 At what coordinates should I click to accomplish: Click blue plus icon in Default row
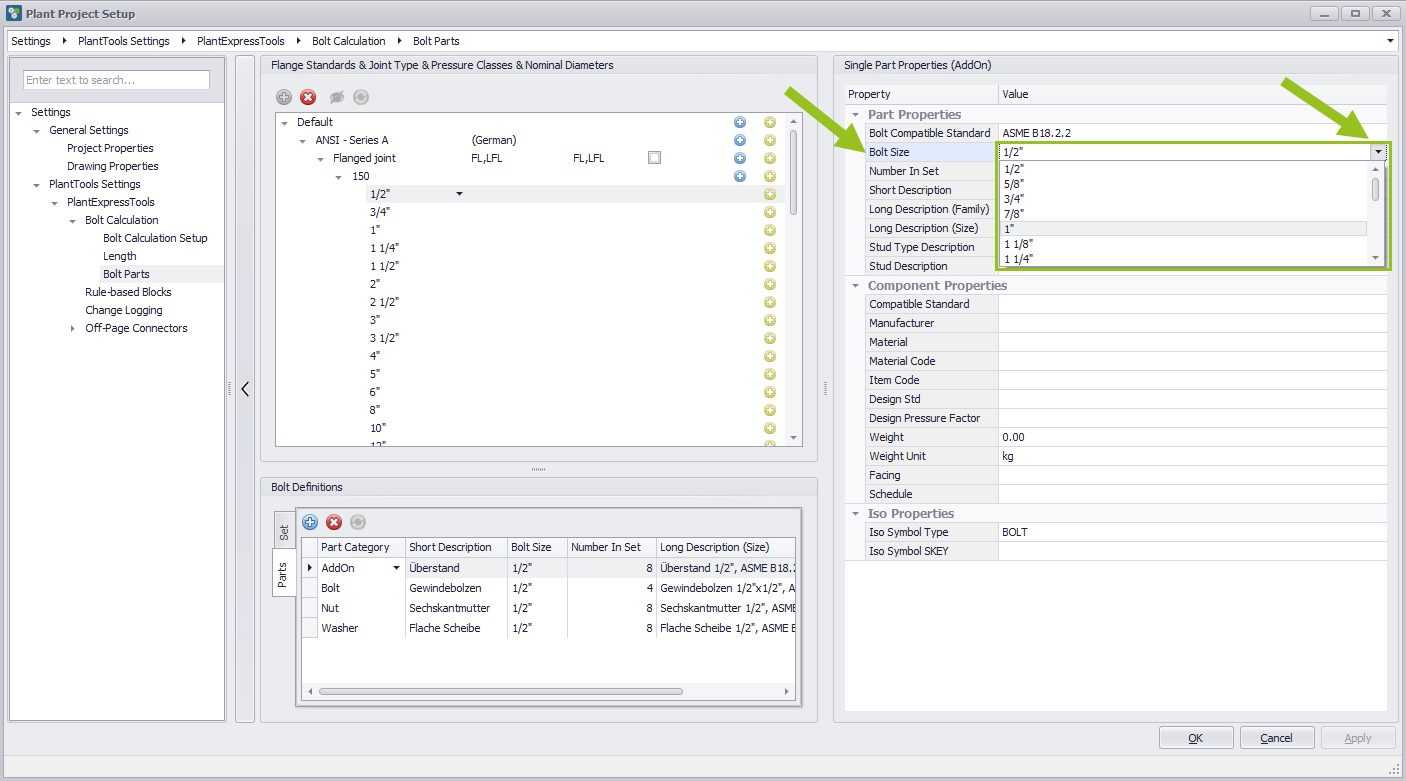tap(740, 122)
